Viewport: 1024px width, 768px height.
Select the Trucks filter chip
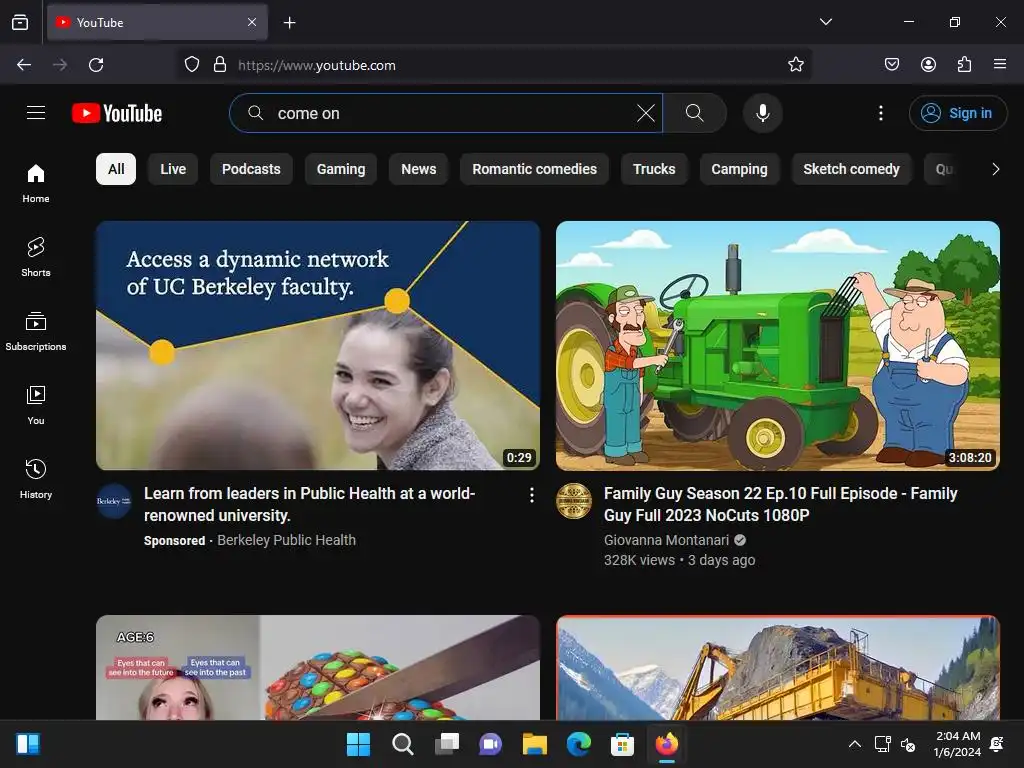click(x=654, y=169)
